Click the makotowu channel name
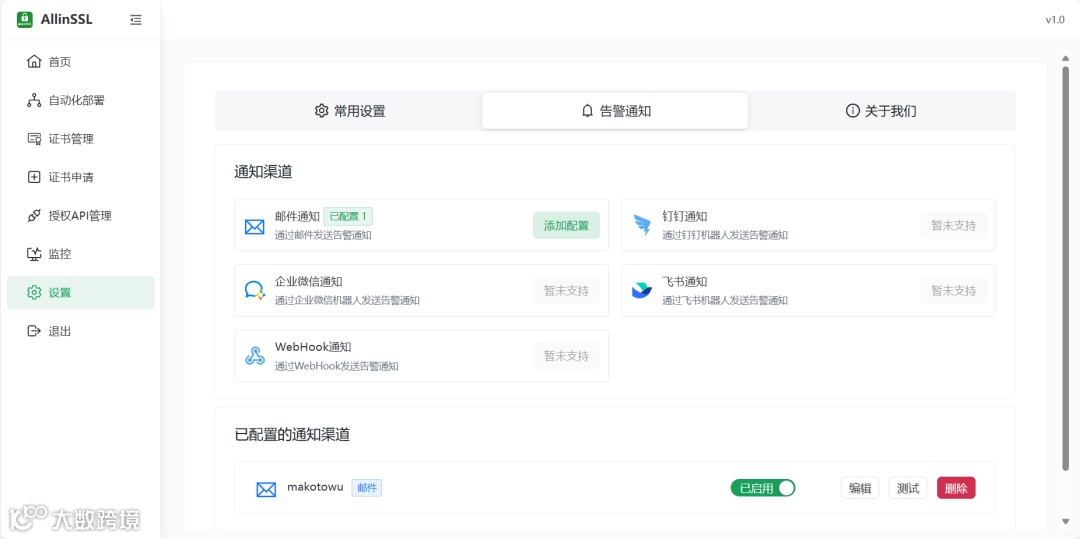The image size is (1080, 539). coord(315,487)
